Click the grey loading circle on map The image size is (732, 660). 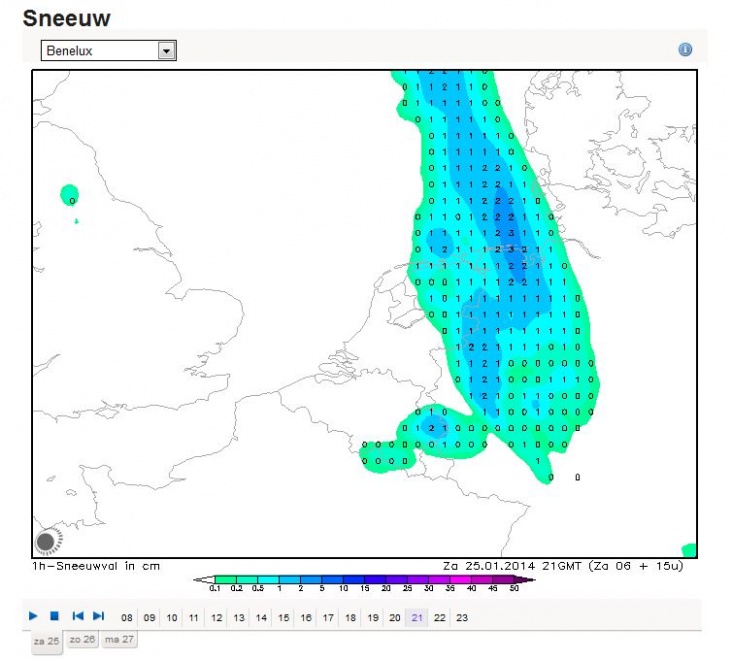[x=47, y=541]
